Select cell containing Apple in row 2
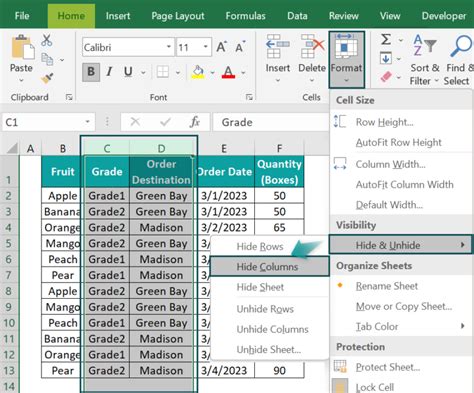This screenshot has height=393, width=474. click(62, 196)
